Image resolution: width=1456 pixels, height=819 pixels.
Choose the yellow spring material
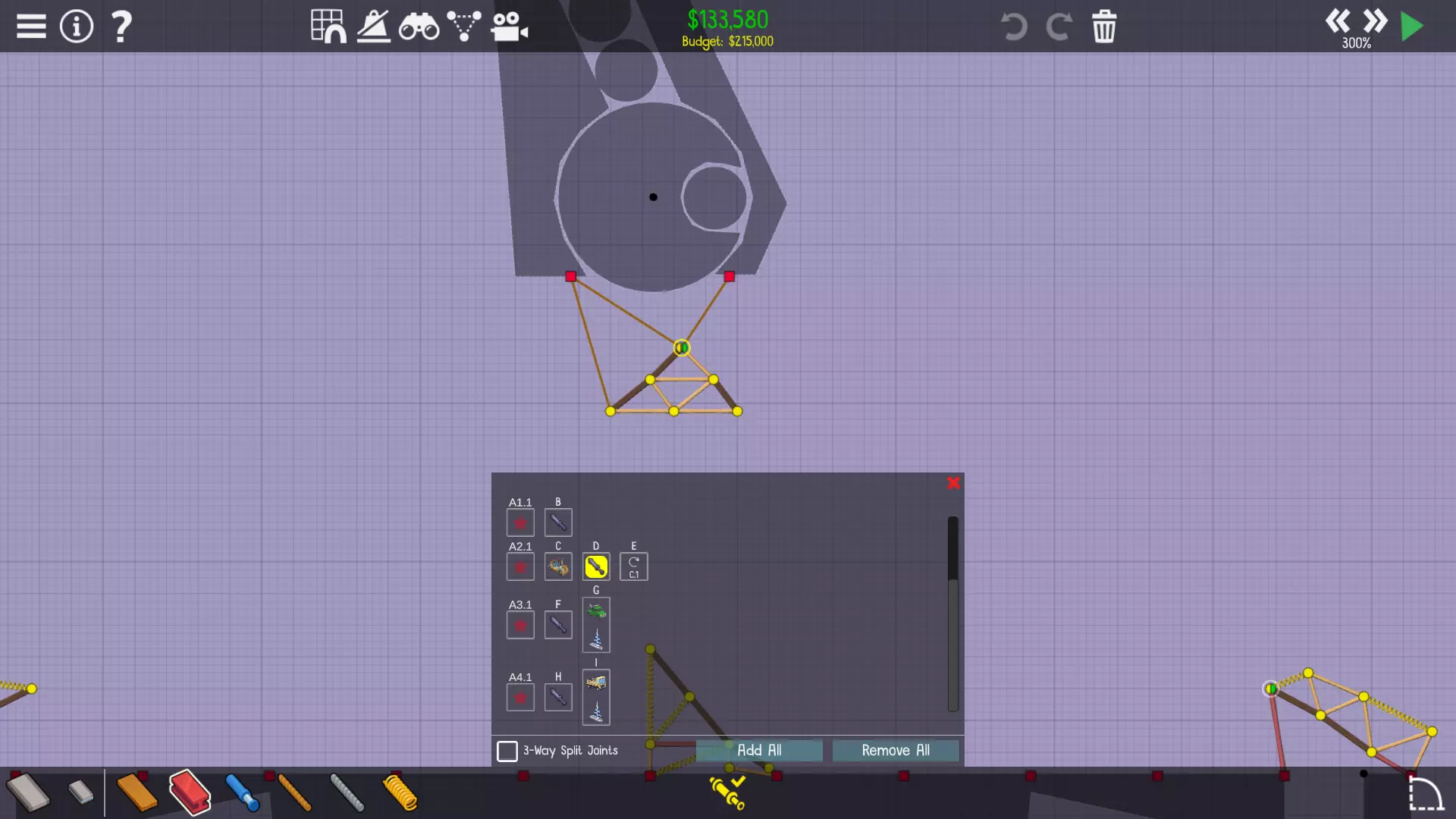tap(400, 793)
